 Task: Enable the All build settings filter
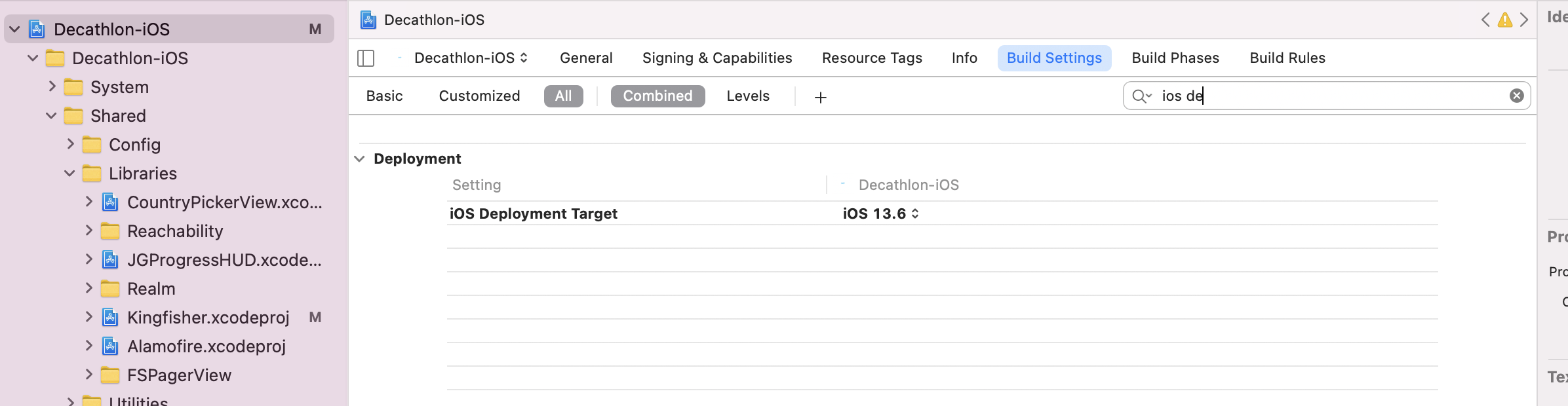(x=563, y=96)
